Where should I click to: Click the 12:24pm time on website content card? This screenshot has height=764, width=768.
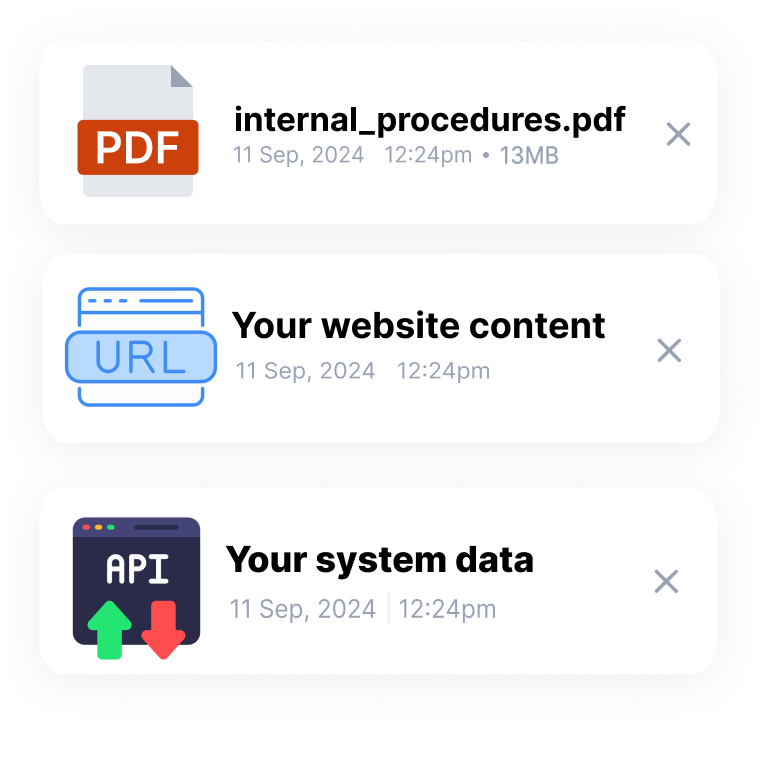coord(443,371)
